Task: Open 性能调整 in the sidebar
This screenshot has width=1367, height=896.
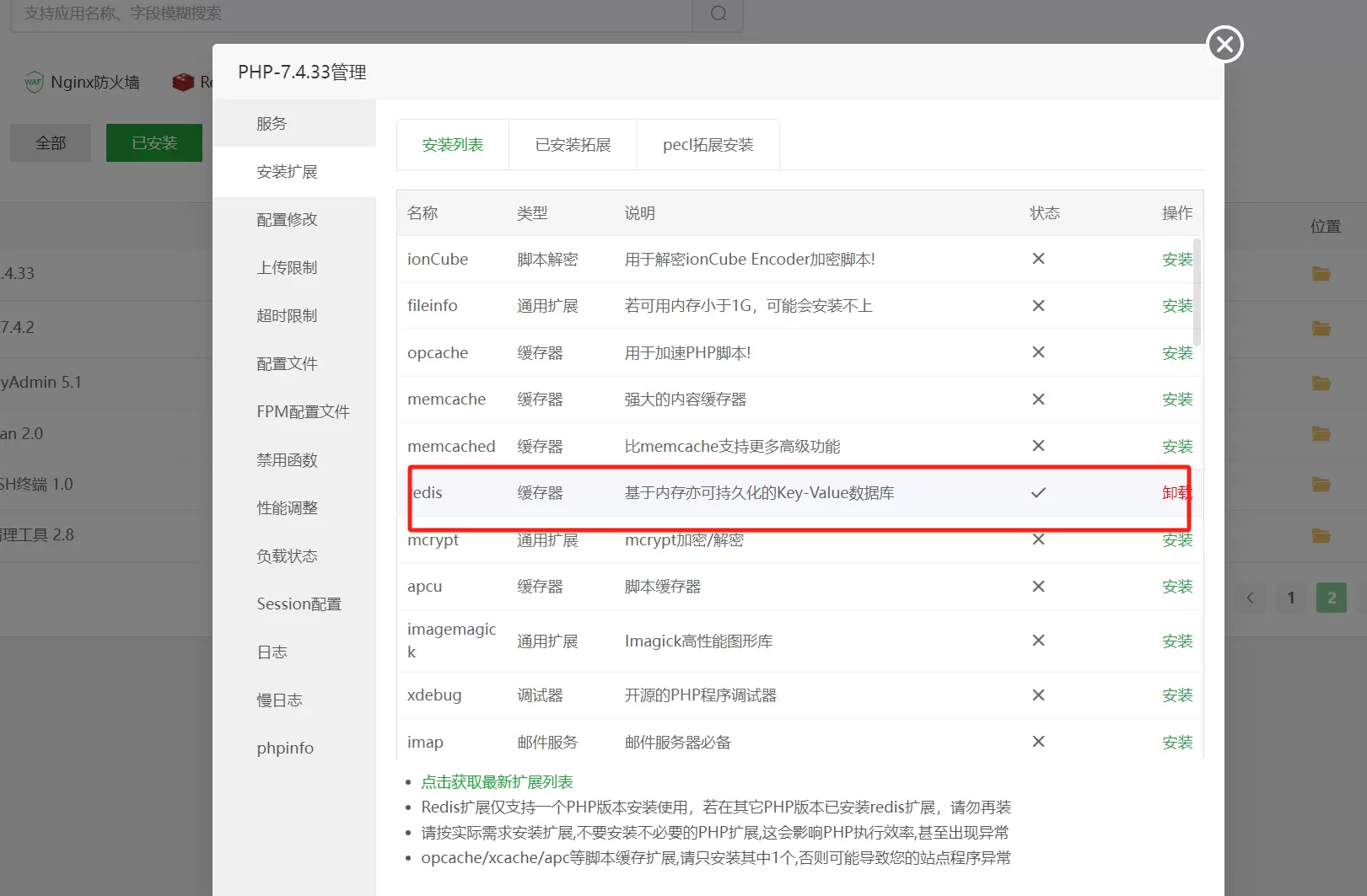Action: click(294, 507)
